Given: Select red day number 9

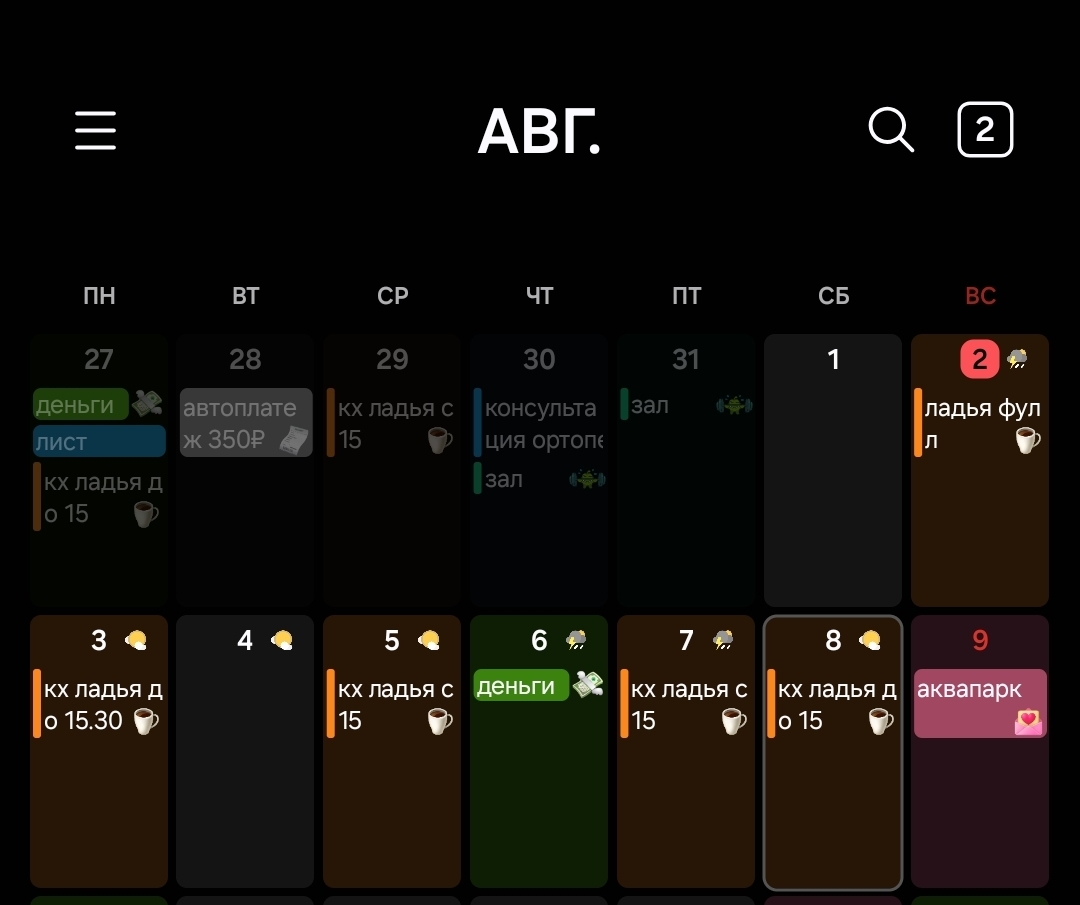Looking at the screenshot, I should click(x=980, y=641).
